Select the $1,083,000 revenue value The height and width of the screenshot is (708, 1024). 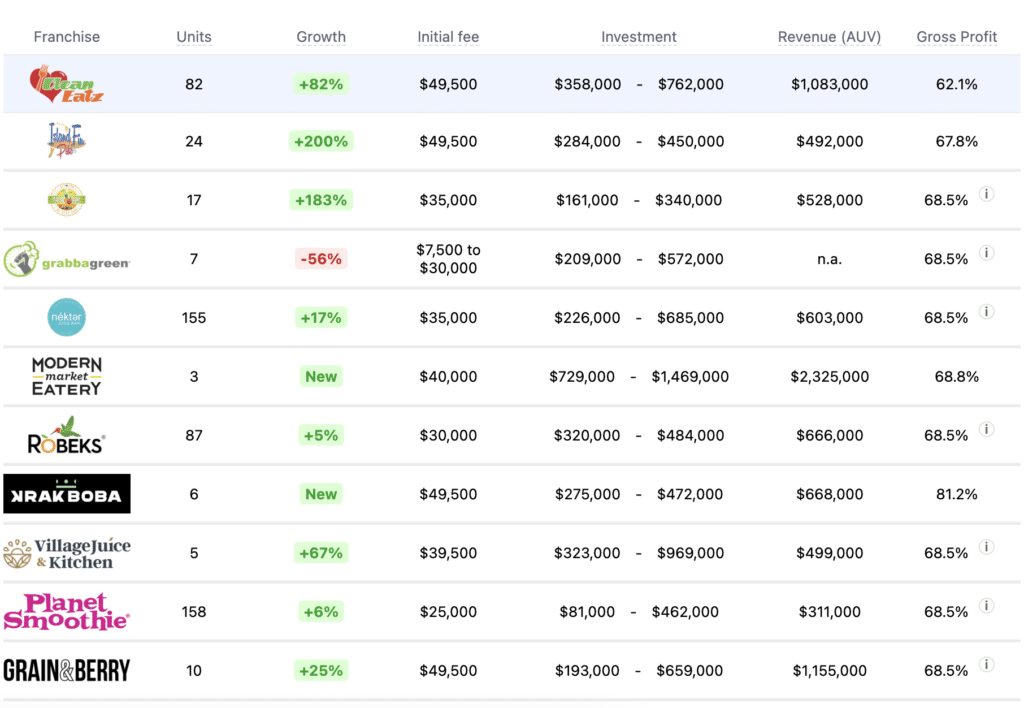829,84
